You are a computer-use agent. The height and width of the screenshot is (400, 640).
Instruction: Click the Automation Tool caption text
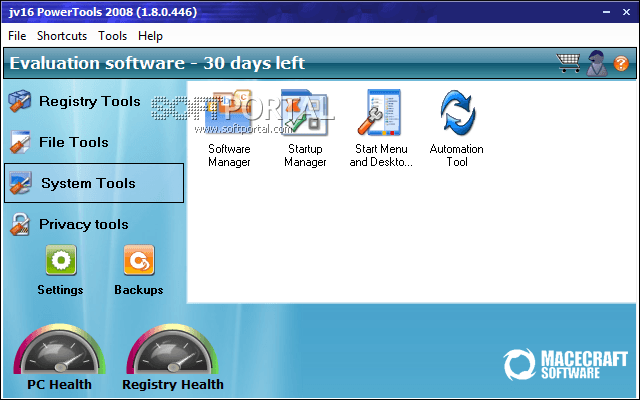click(x=457, y=156)
